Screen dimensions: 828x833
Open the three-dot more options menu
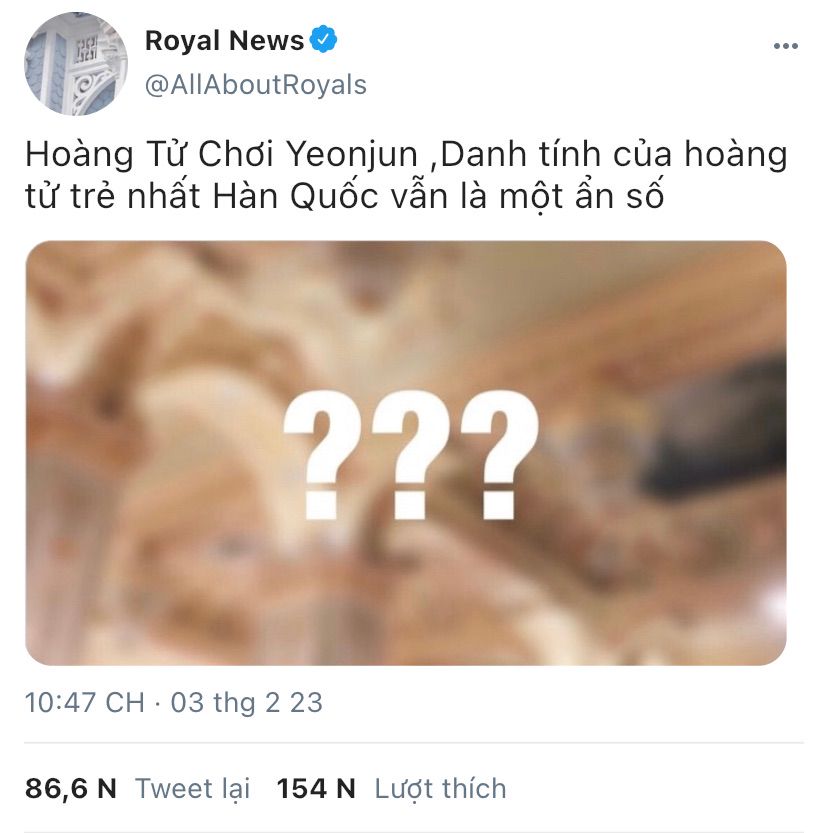click(786, 46)
